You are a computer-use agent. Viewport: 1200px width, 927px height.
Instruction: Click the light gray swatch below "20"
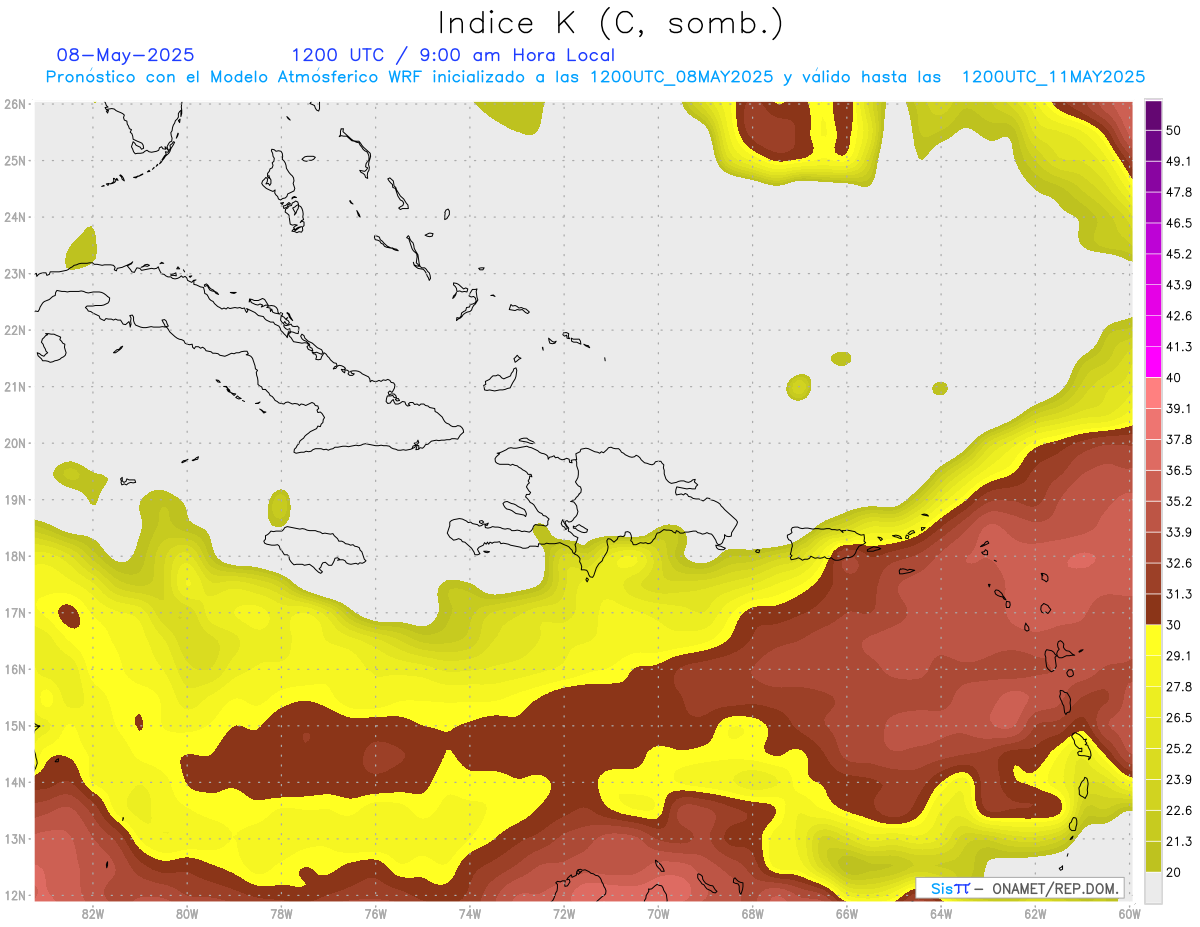coord(1153,886)
